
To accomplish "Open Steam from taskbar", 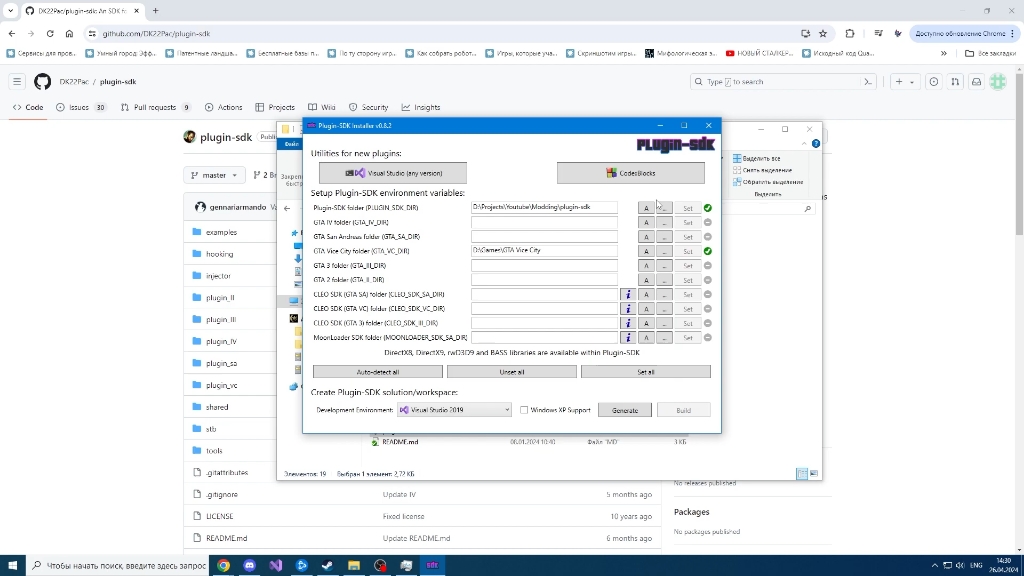I will click(x=328, y=566).
